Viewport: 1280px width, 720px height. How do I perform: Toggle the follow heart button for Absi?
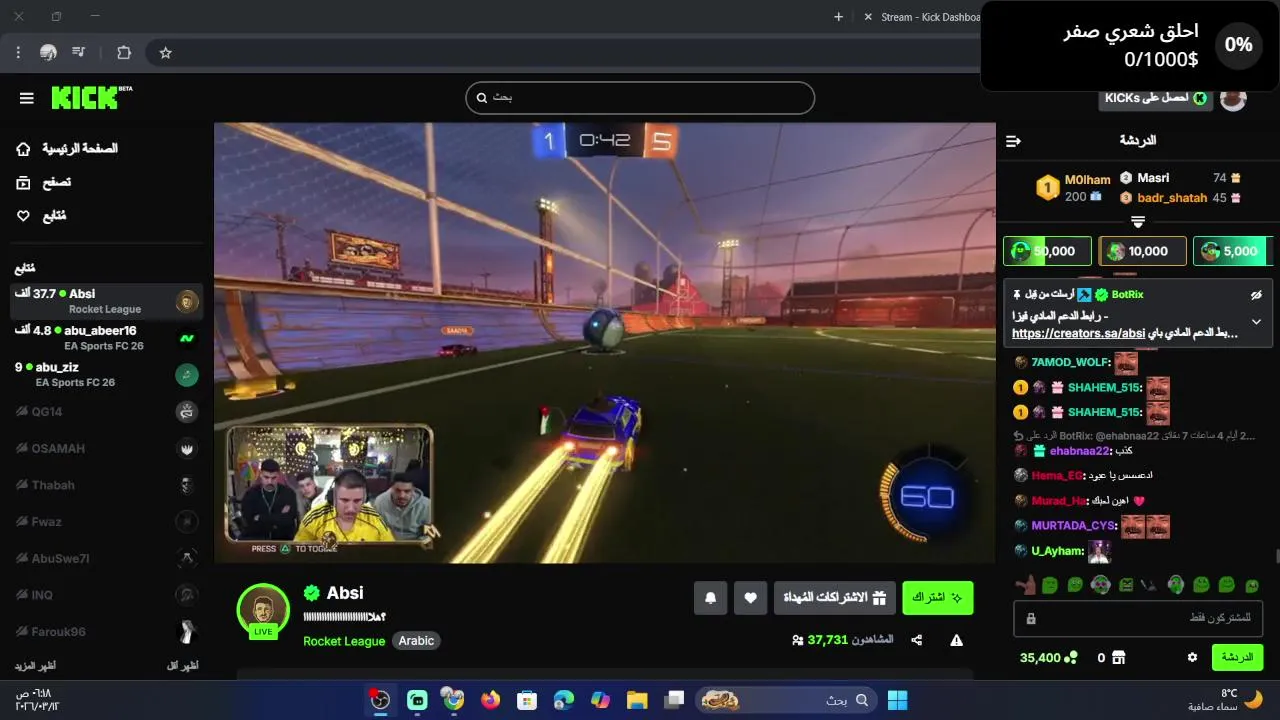(x=751, y=598)
